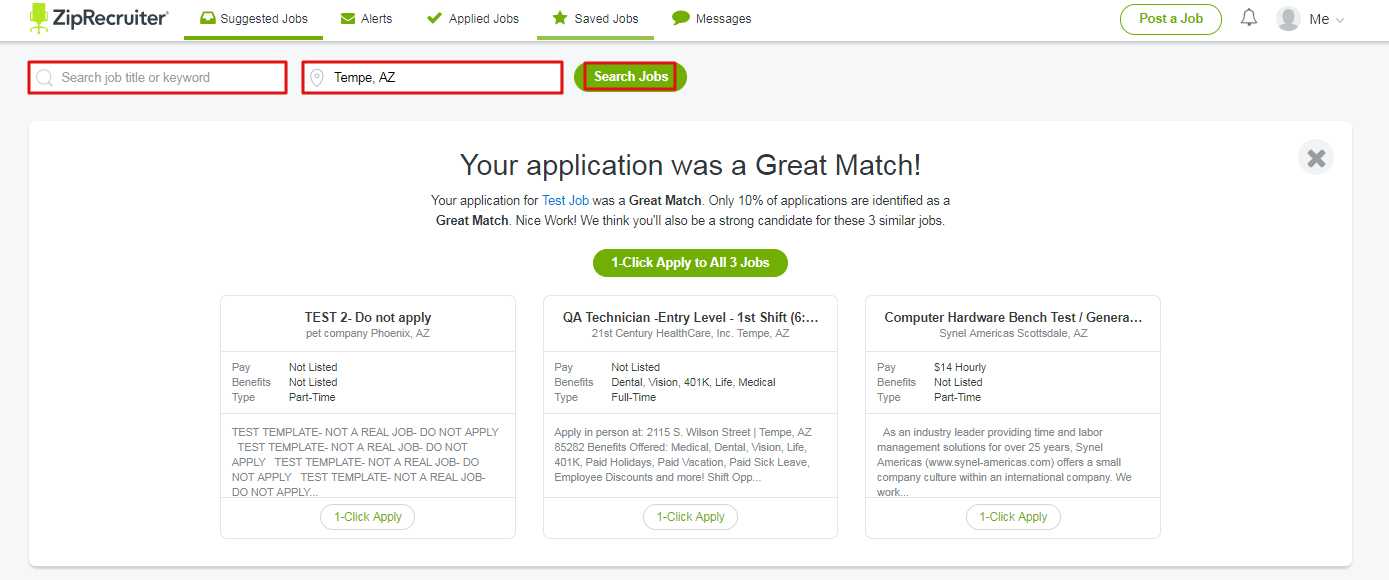Click the user profile avatar
This screenshot has height=580, width=1389.
coord(1288,19)
